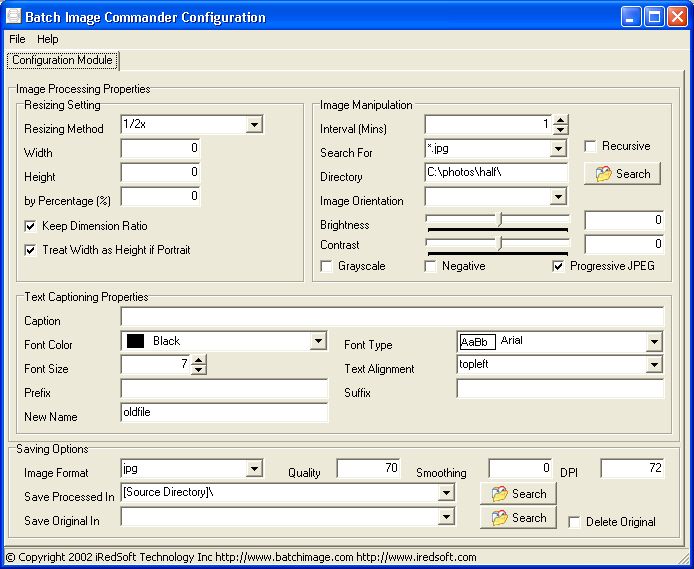This screenshot has height=569, width=694.
Task: Click the Contrast slider handle
Action: pyautogui.click(x=501, y=243)
